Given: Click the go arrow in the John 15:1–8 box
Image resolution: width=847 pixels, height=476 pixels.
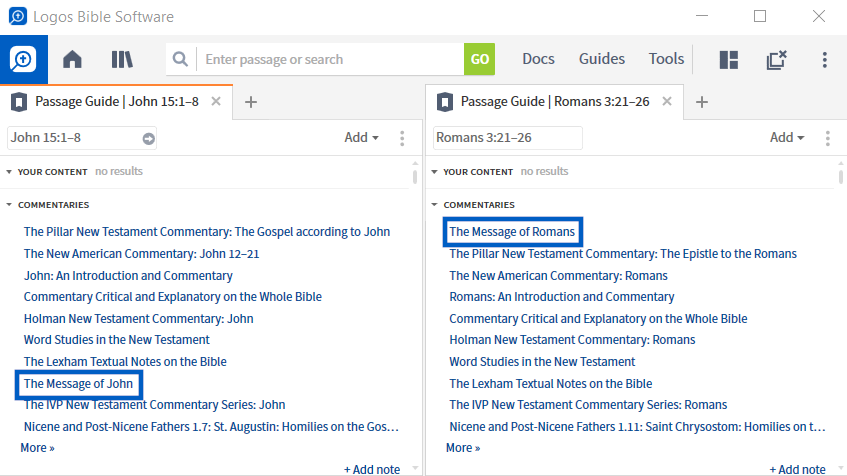Looking at the screenshot, I should coord(149,139).
